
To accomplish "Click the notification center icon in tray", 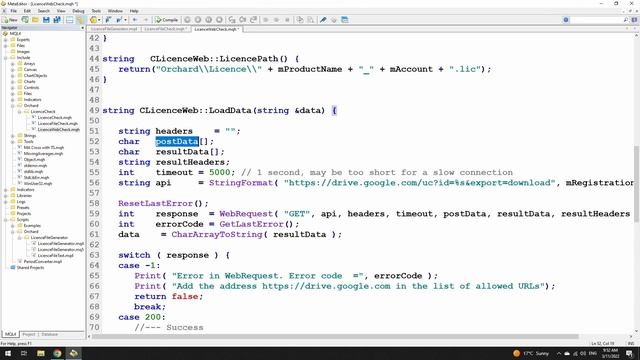I will [630, 353].
